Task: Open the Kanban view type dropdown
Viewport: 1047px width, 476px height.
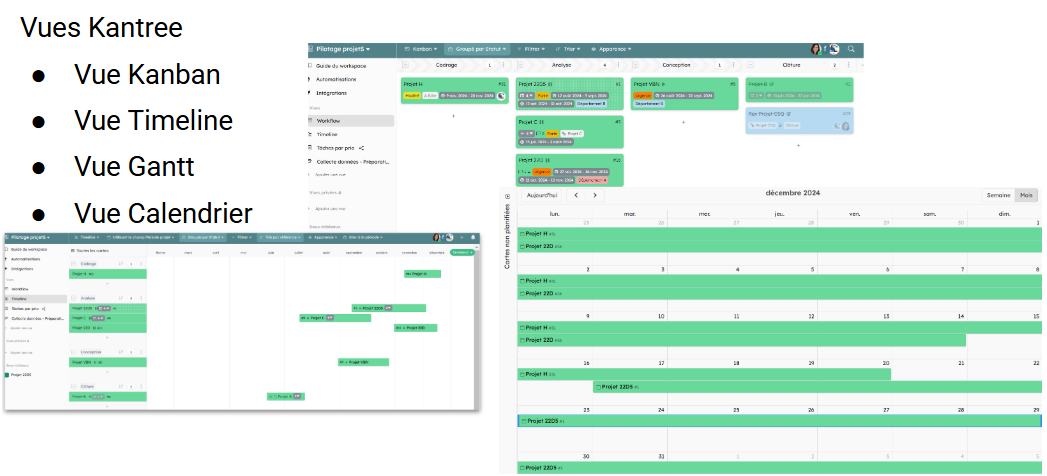Action: 422,49
